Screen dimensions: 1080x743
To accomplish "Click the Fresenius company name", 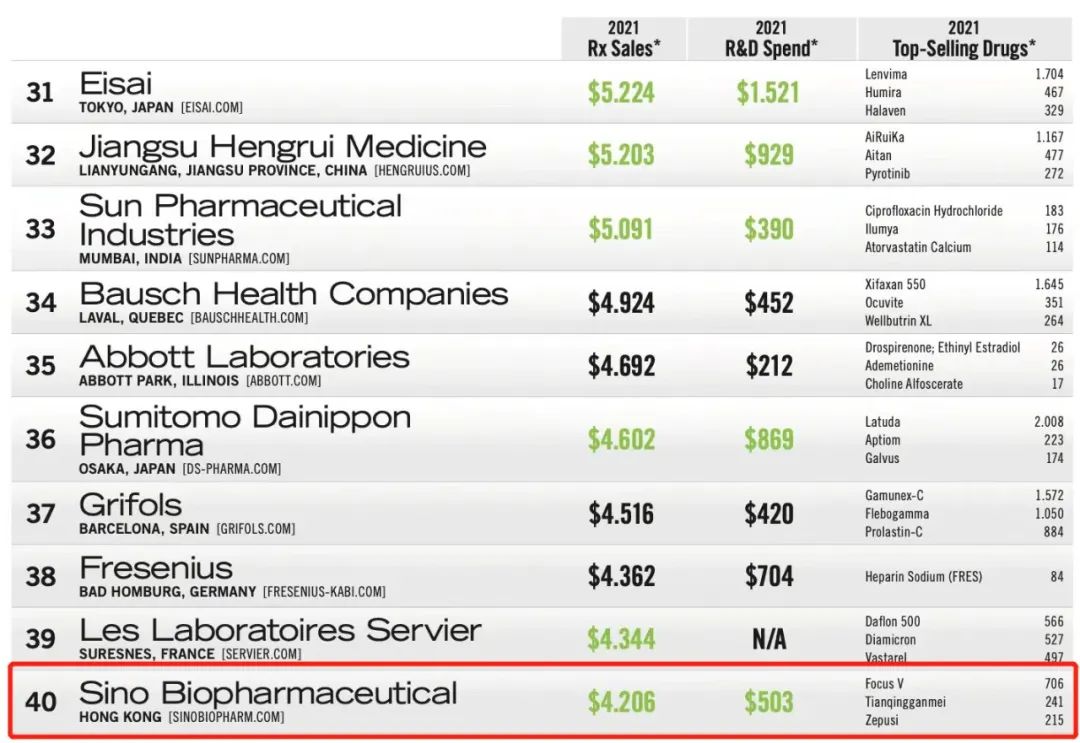I will click(156, 568).
